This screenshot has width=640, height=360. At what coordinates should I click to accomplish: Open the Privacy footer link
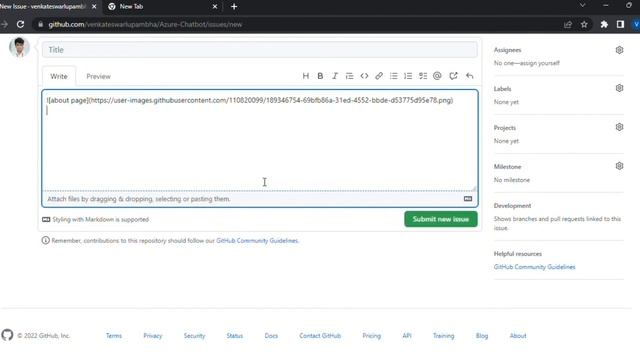(153, 336)
